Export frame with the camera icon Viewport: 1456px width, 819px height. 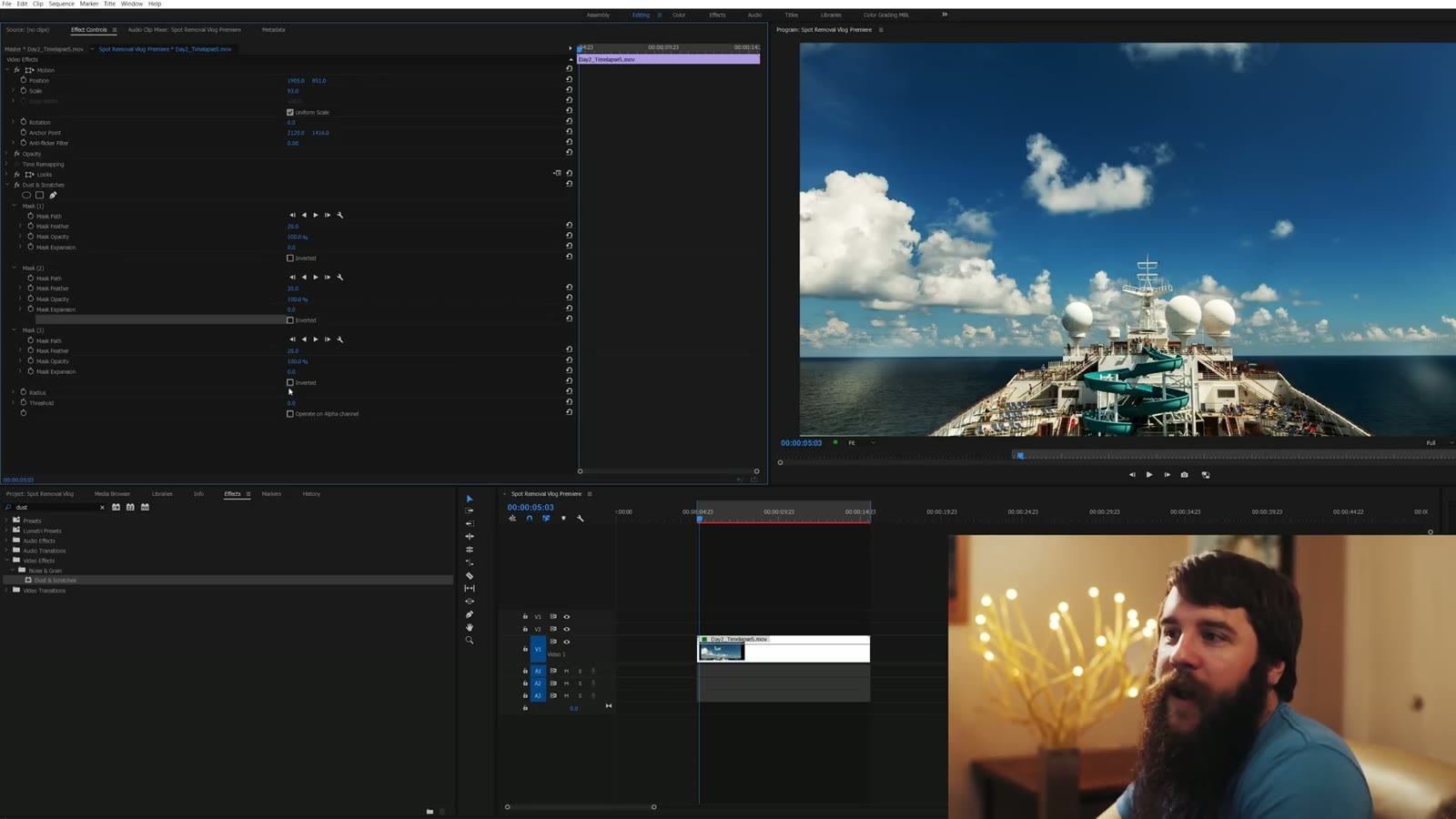pos(1184,474)
